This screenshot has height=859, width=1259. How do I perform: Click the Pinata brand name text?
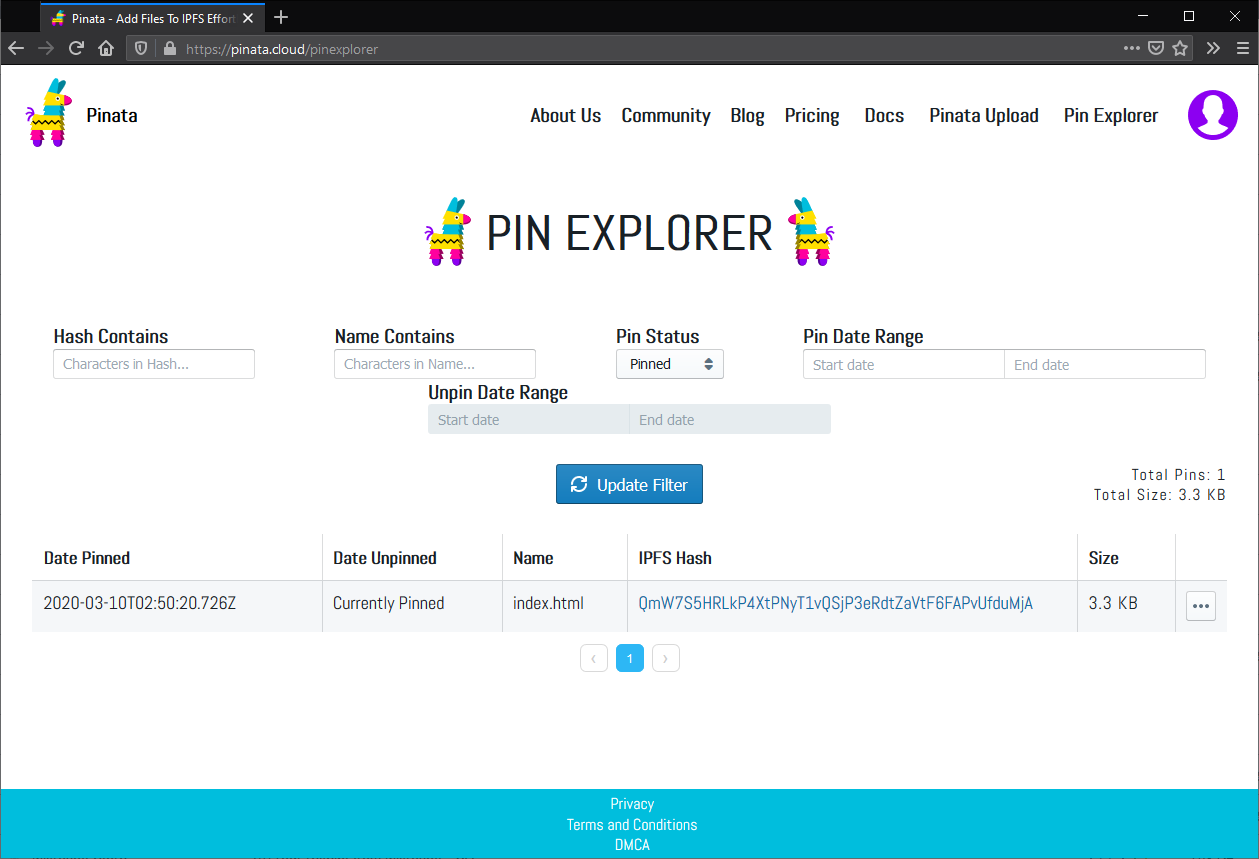112,115
